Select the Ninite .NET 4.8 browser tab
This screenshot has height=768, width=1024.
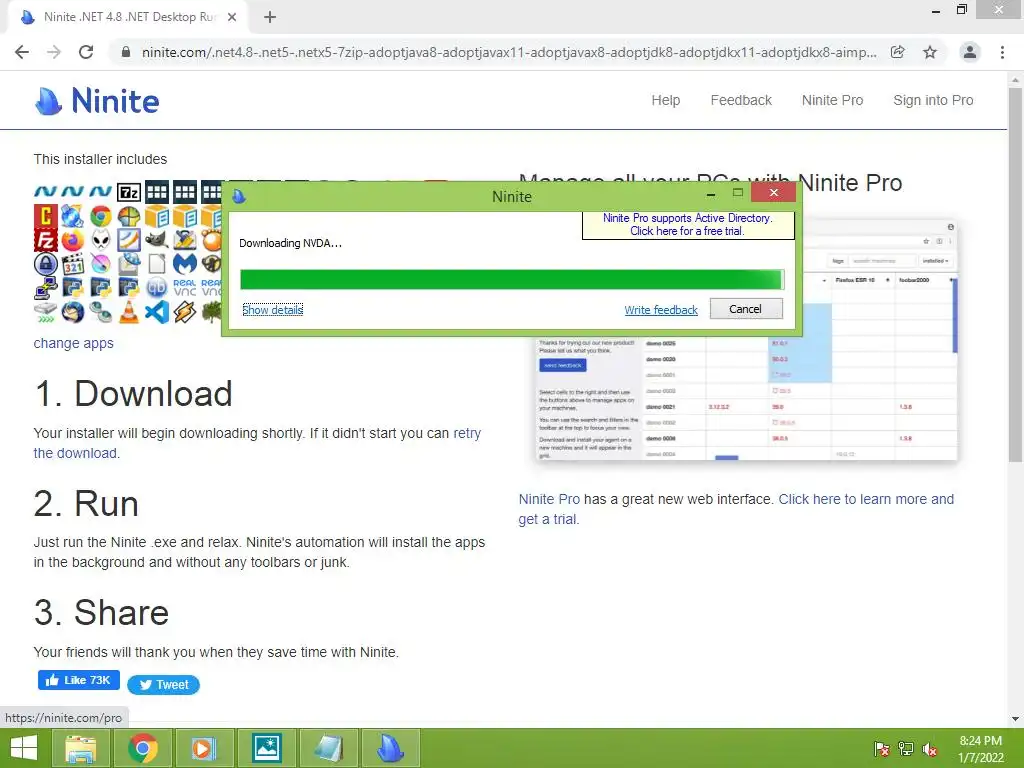[x=128, y=17]
